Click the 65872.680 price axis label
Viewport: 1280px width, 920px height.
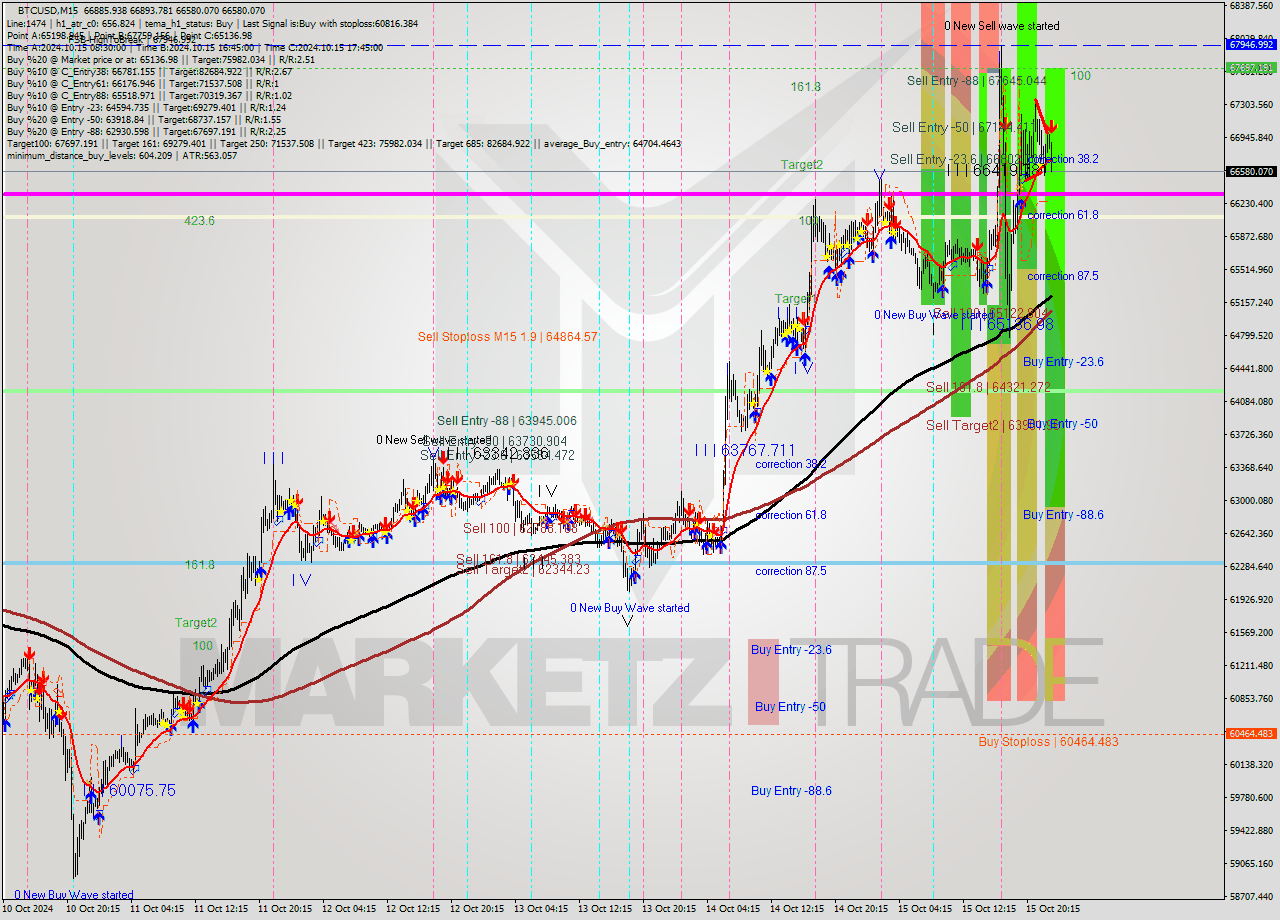pyautogui.click(x=1251, y=236)
